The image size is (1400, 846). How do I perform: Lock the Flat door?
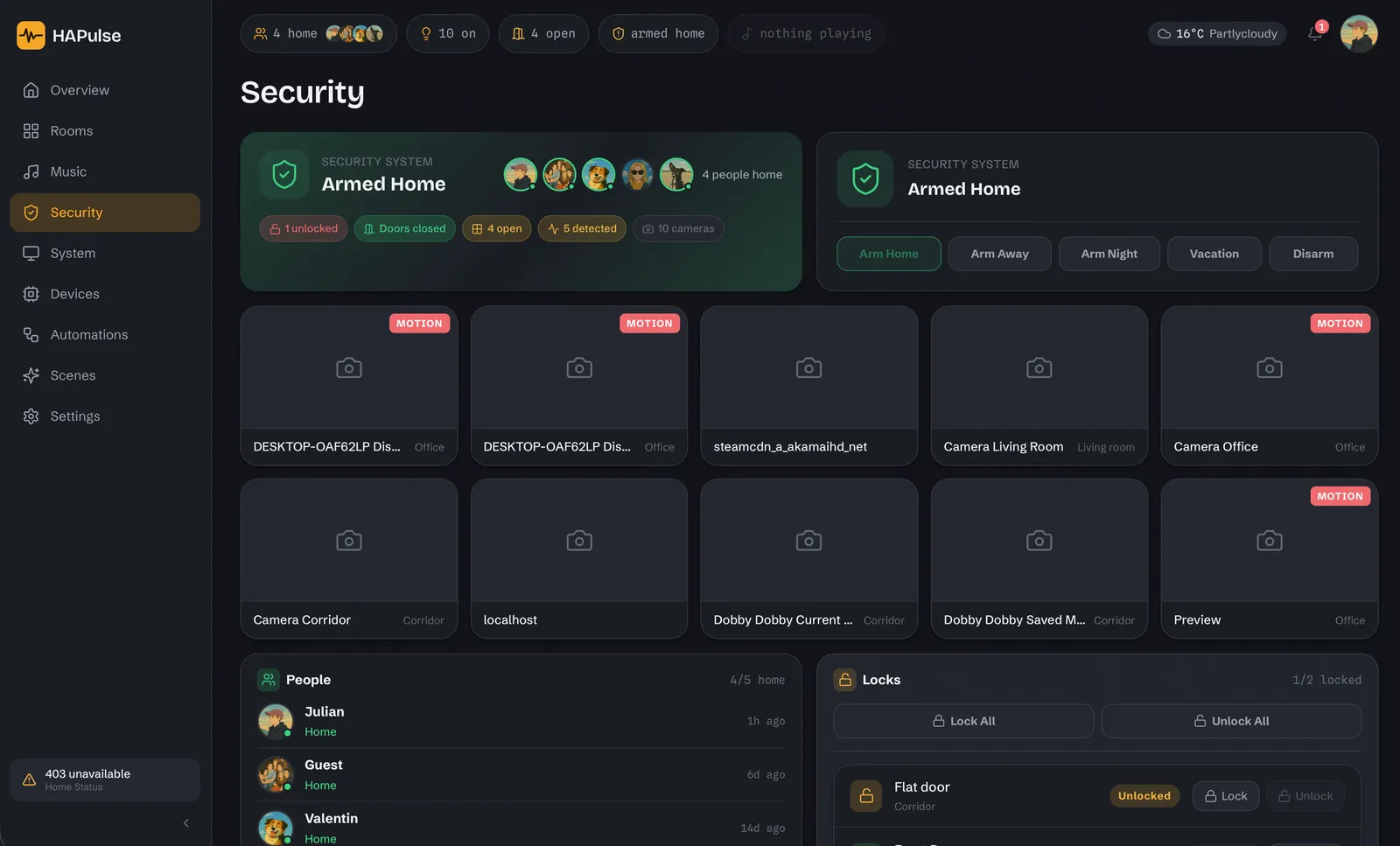point(1226,796)
